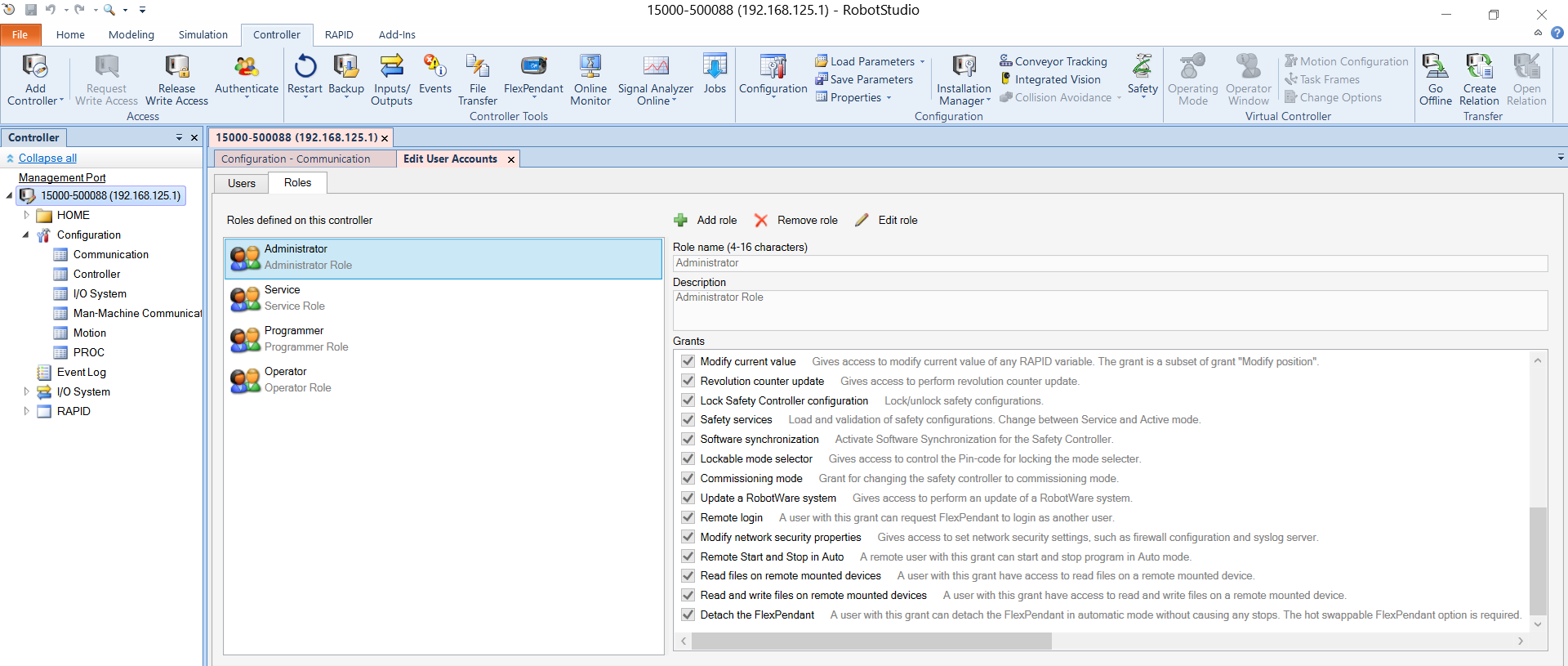The width and height of the screenshot is (1568, 666).
Task: Click Save Parameters
Action: [864, 79]
